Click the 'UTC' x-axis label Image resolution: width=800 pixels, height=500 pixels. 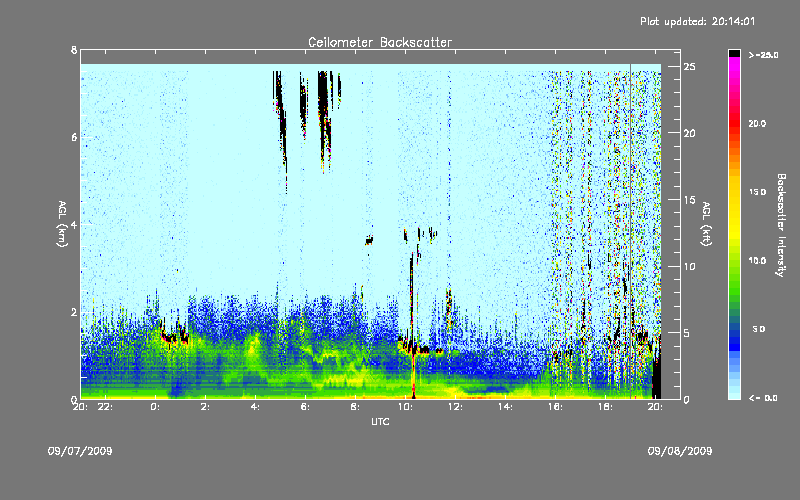[380, 421]
